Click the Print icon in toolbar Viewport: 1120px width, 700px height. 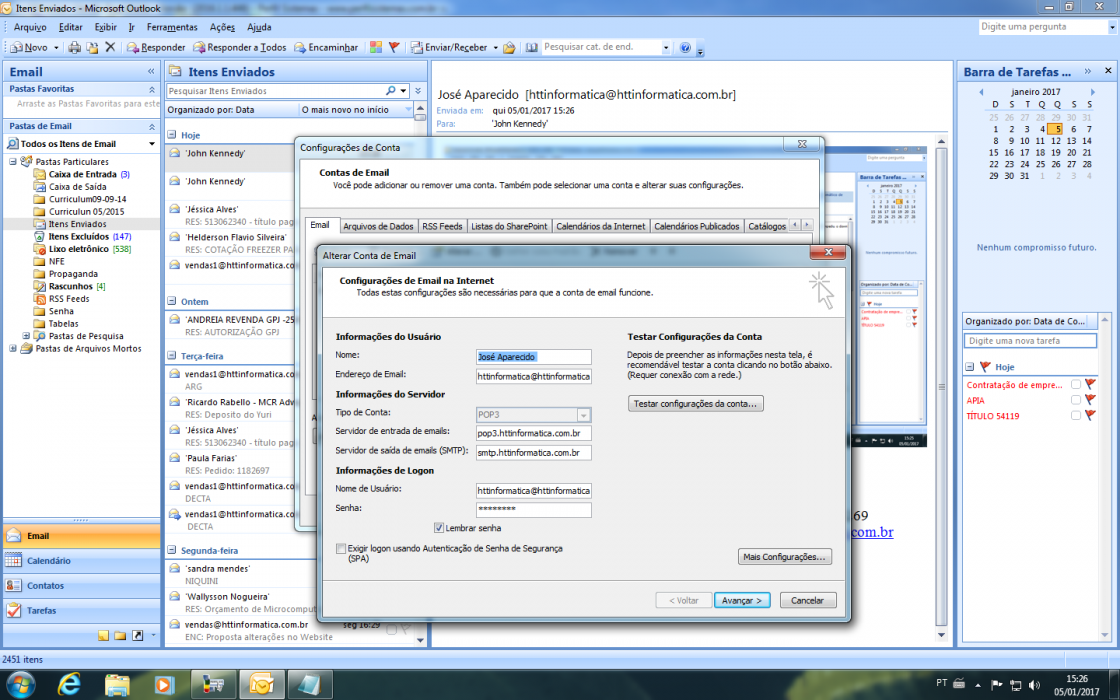74,47
